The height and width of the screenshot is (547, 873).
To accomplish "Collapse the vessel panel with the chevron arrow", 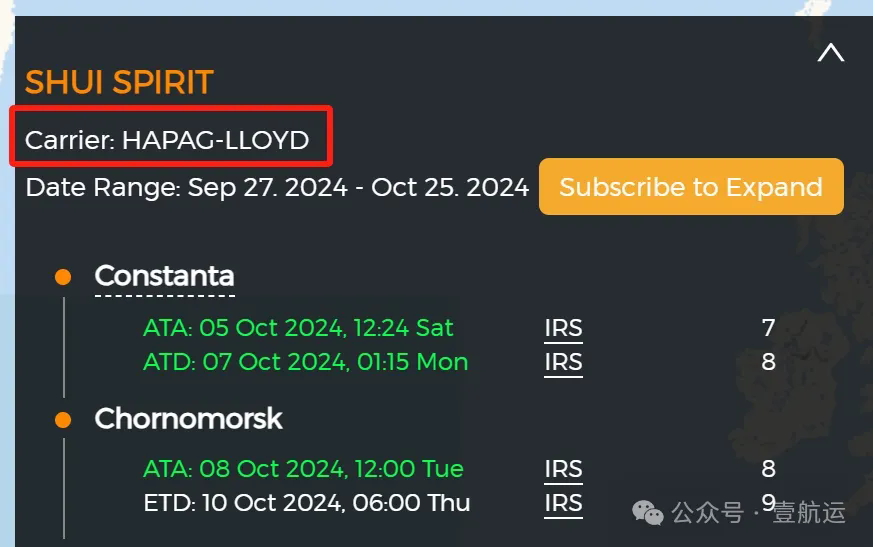I will pyautogui.click(x=831, y=53).
